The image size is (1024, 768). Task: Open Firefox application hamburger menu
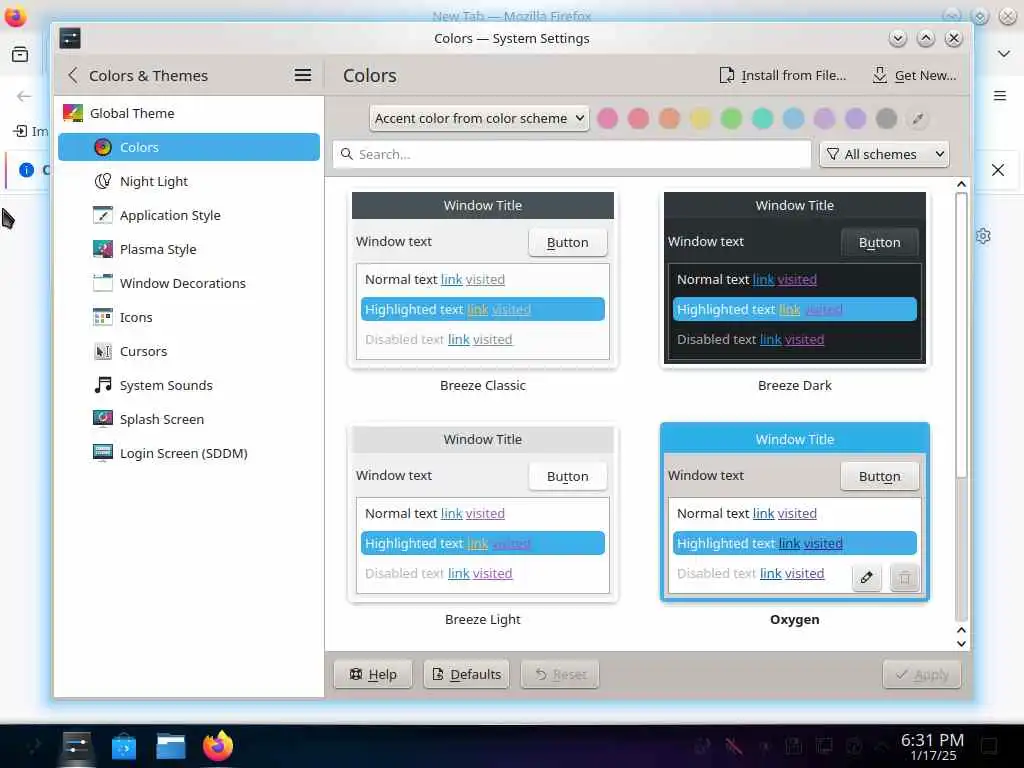pyautogui.click(x=999, y=96)
